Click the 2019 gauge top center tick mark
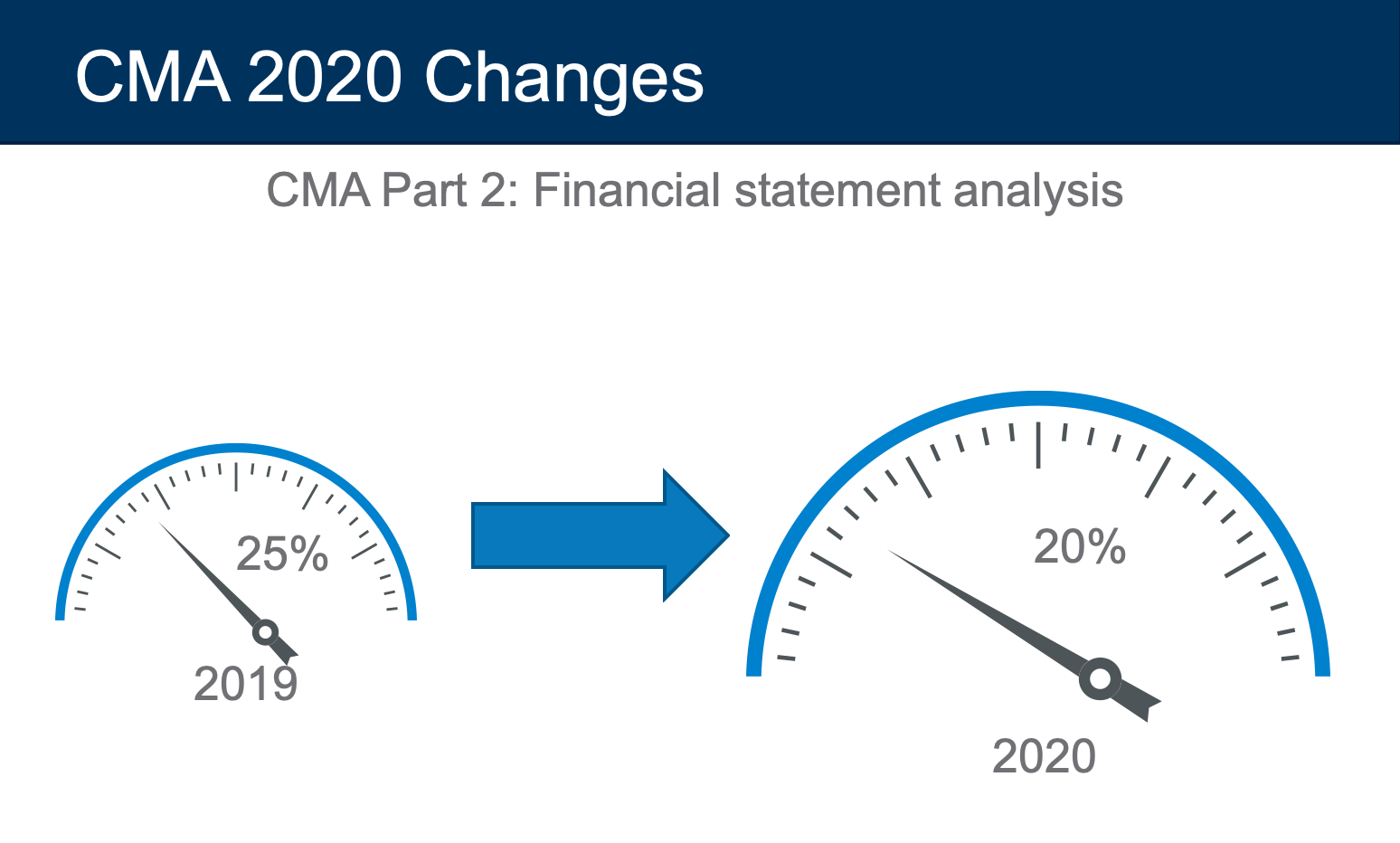Image resolution: width=1400 pixels, height=843 pixels. (x=236, y=477)
